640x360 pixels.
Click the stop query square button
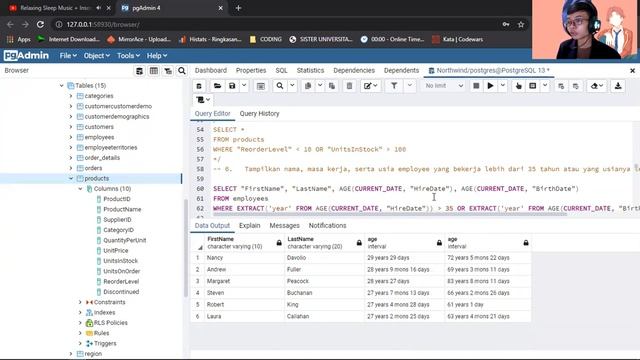click(476, 86)
